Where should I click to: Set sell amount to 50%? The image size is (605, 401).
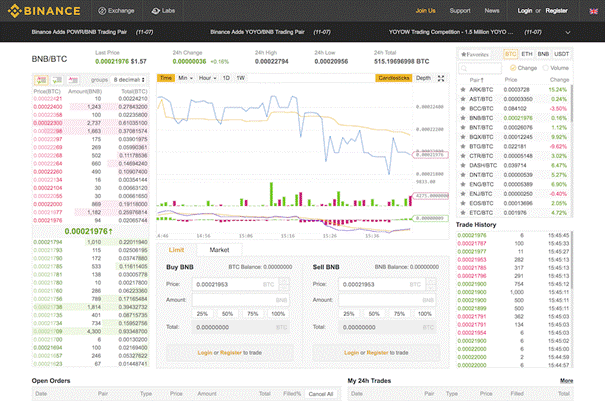374,314
